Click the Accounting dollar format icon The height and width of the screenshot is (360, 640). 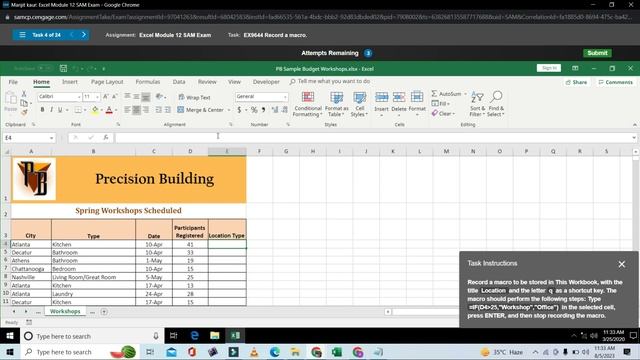[239, 110]
